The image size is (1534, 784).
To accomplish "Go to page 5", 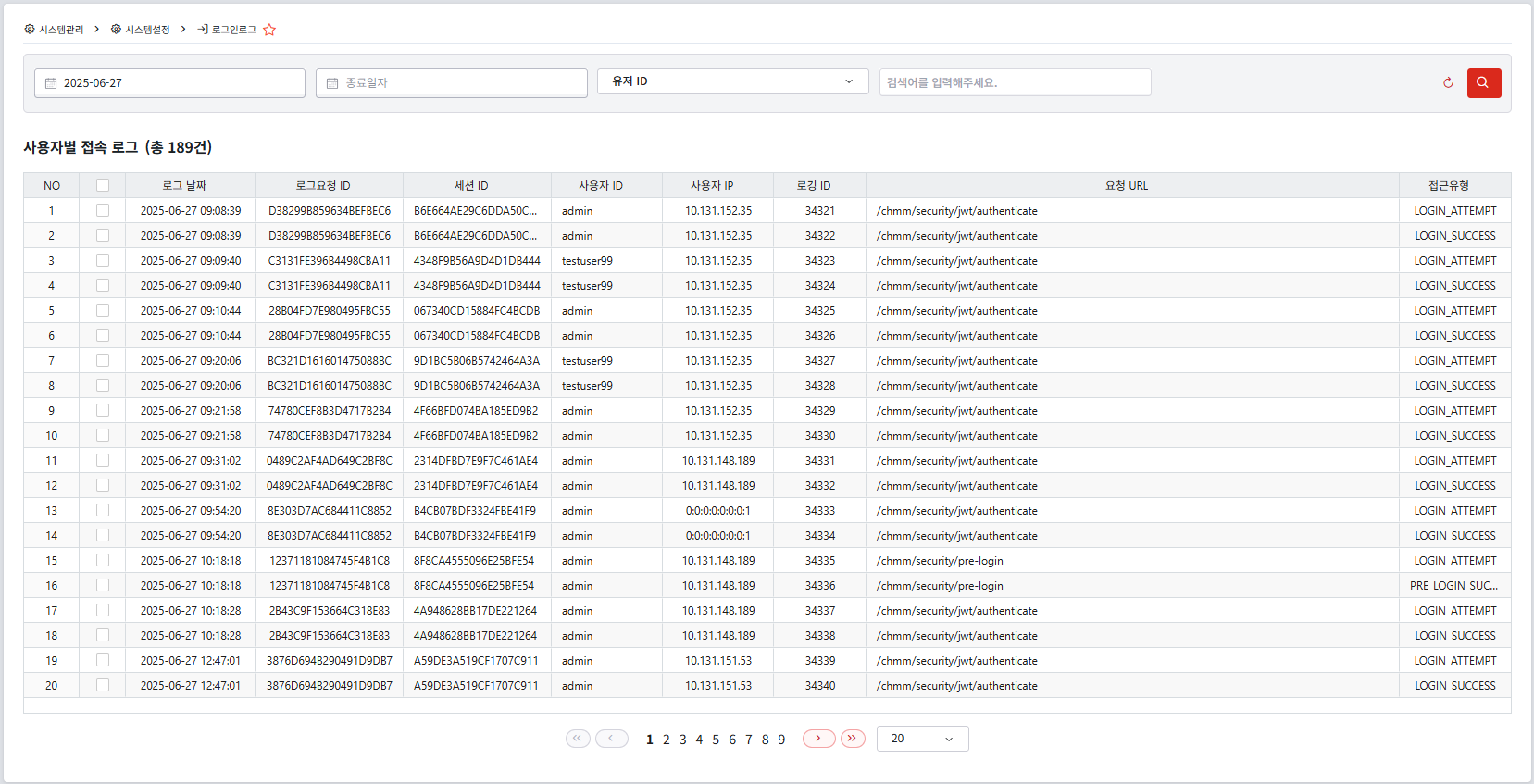I will [716, 740].
